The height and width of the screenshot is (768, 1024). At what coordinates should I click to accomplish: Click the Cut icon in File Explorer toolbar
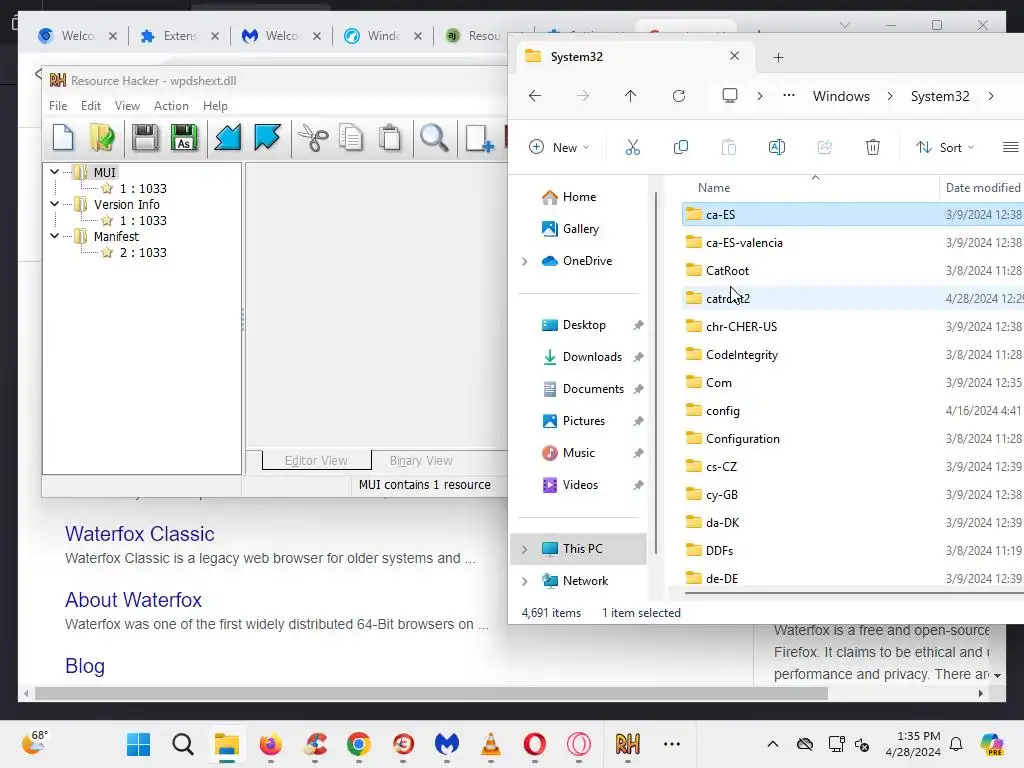(x=632, y=147)
